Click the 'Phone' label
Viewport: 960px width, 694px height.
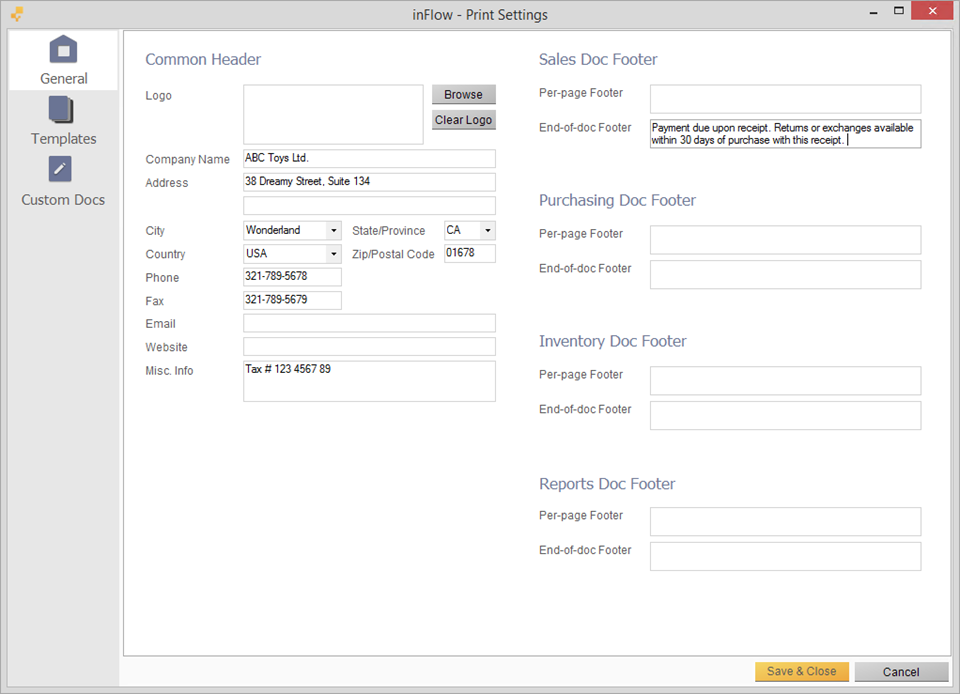(162, 277)
